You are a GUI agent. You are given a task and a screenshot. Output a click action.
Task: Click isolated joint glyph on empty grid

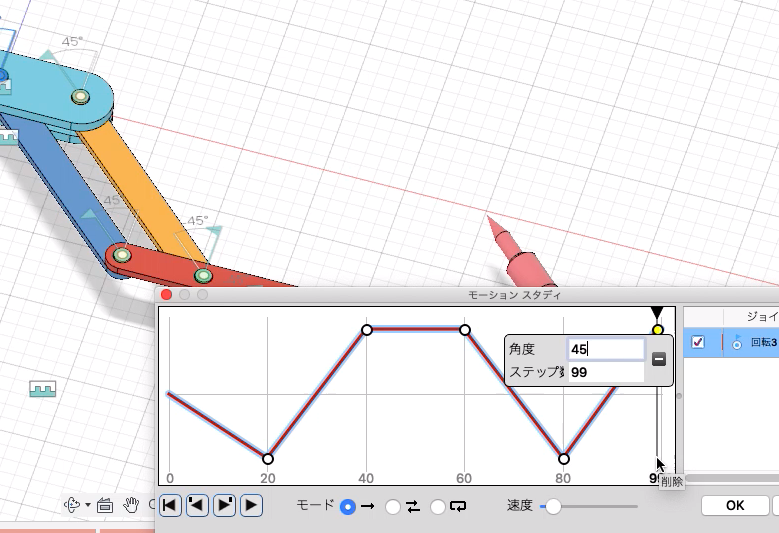pyautogui.click(x=43, y=388)
